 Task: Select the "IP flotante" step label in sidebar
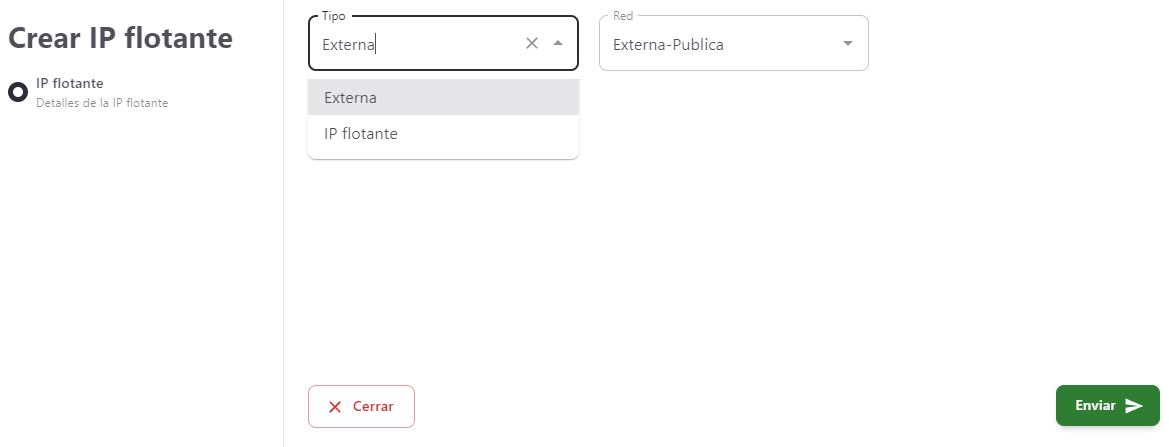[70, 83]
